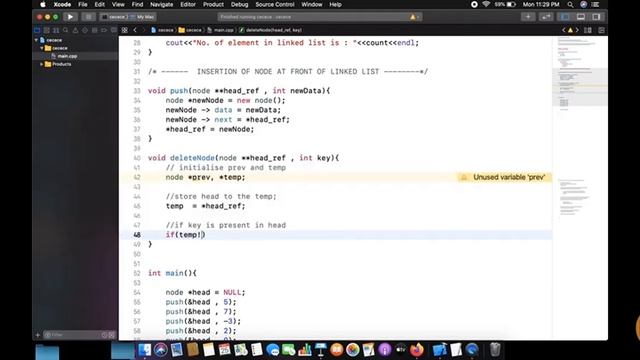Open the Project navigator tab icon

pyautogui.click(x=37, y=30)
